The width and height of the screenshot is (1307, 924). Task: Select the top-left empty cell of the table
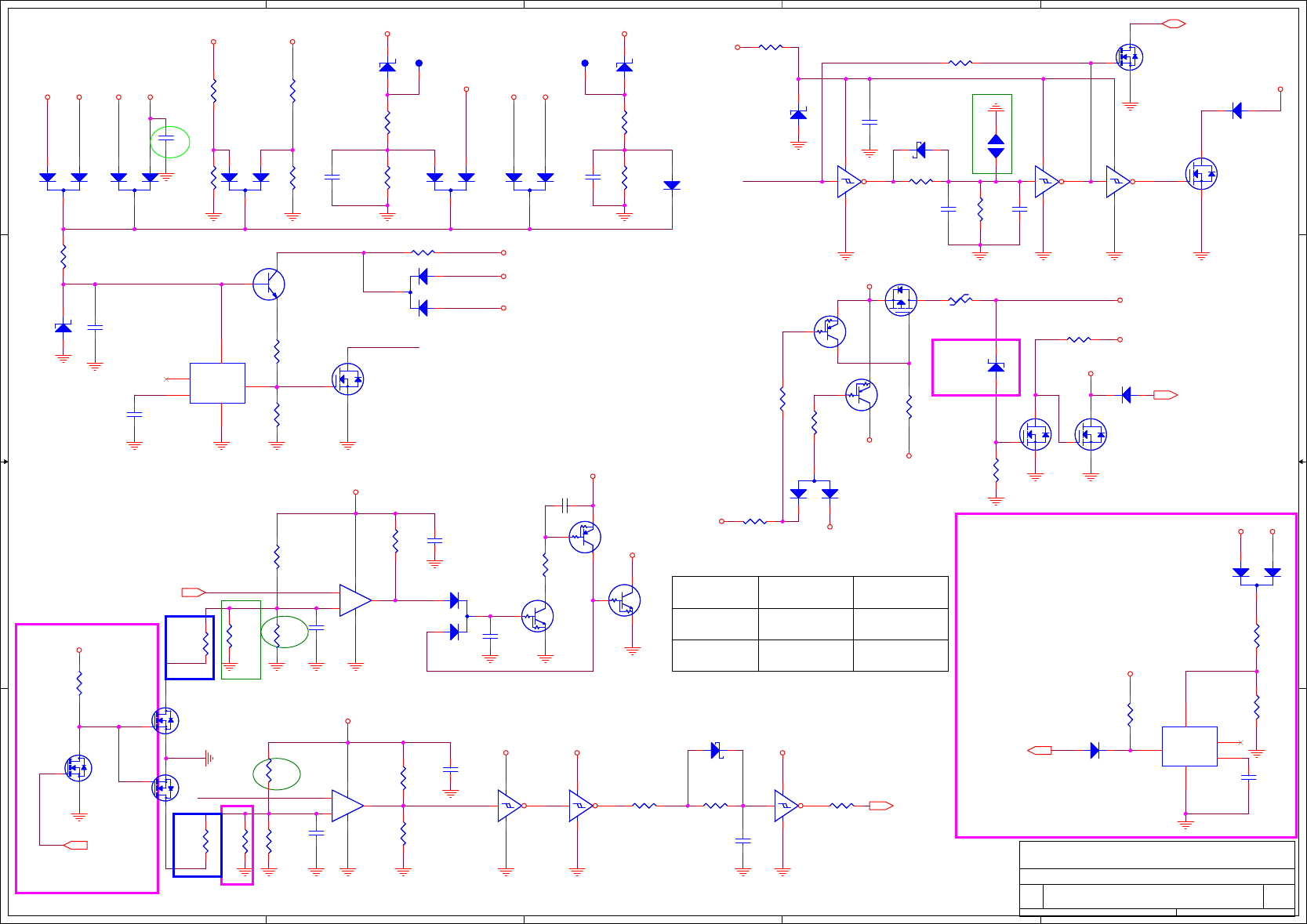coord(715,592)
